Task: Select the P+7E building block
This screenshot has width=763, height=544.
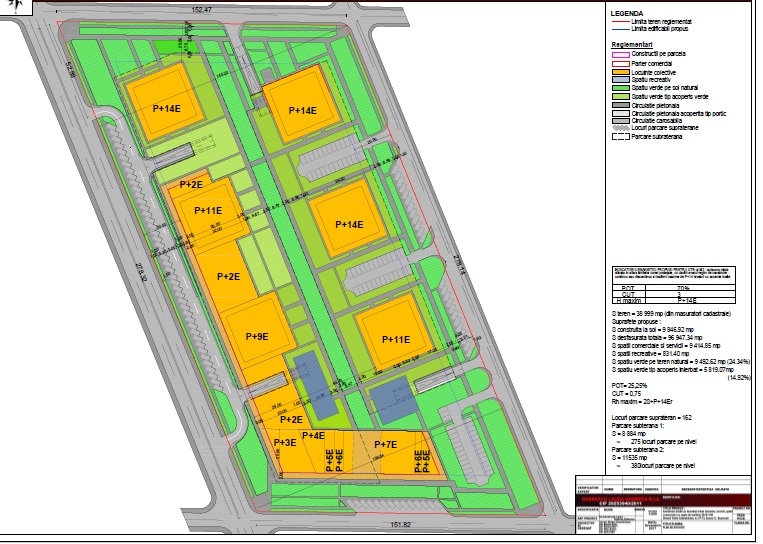Action: [385, 444]
